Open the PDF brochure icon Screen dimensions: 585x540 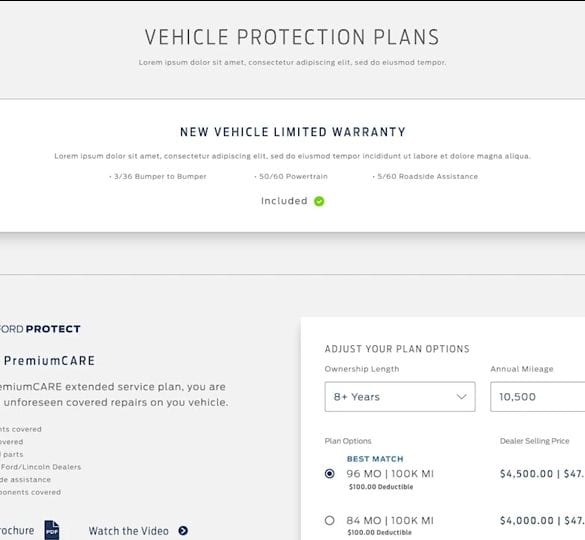point(52,530)
